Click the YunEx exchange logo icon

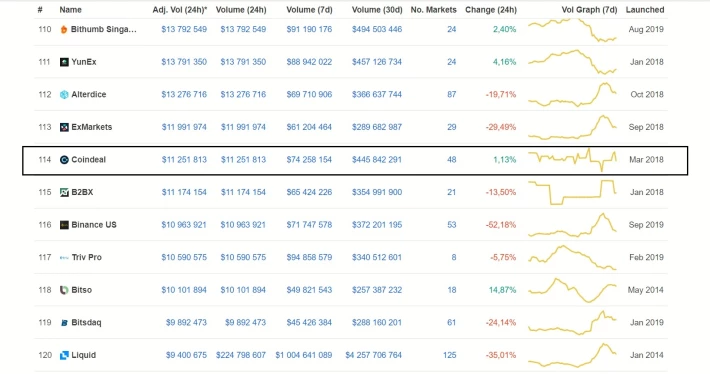tap(64, 62)
